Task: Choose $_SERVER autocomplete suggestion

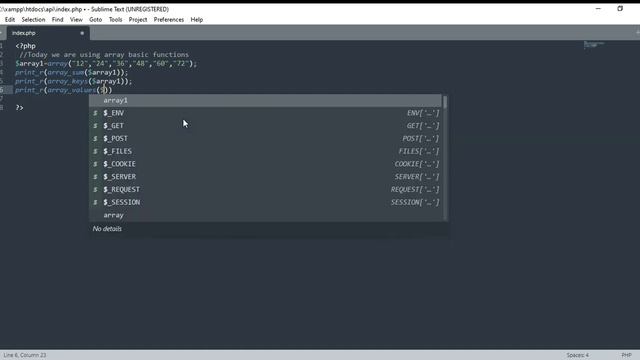Action: [x=265, y=177]
